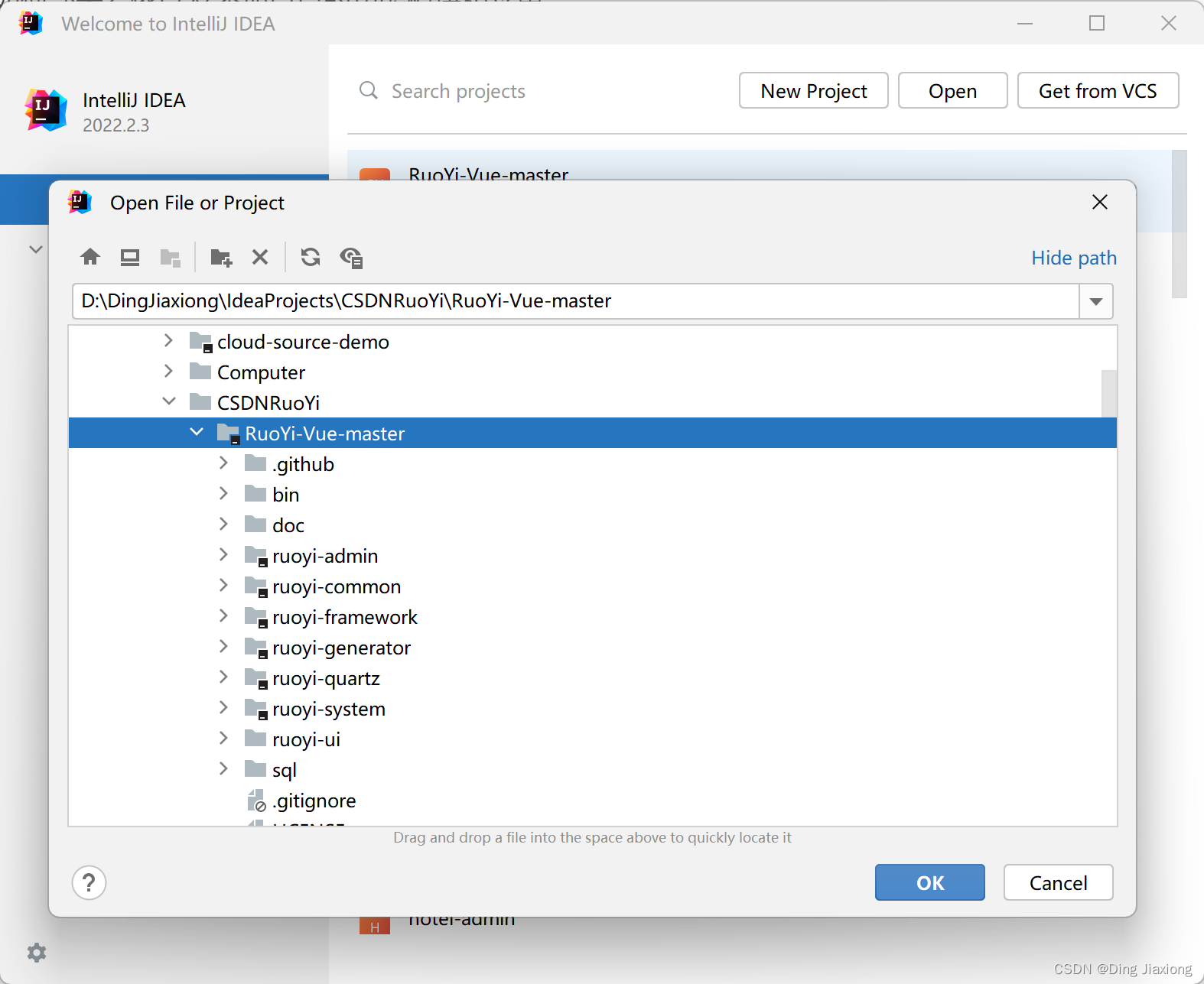Click the Project directory toolbar icon
Image resolution: width=1204 pixels, height=984 pixels.
(x=170, y=257)
